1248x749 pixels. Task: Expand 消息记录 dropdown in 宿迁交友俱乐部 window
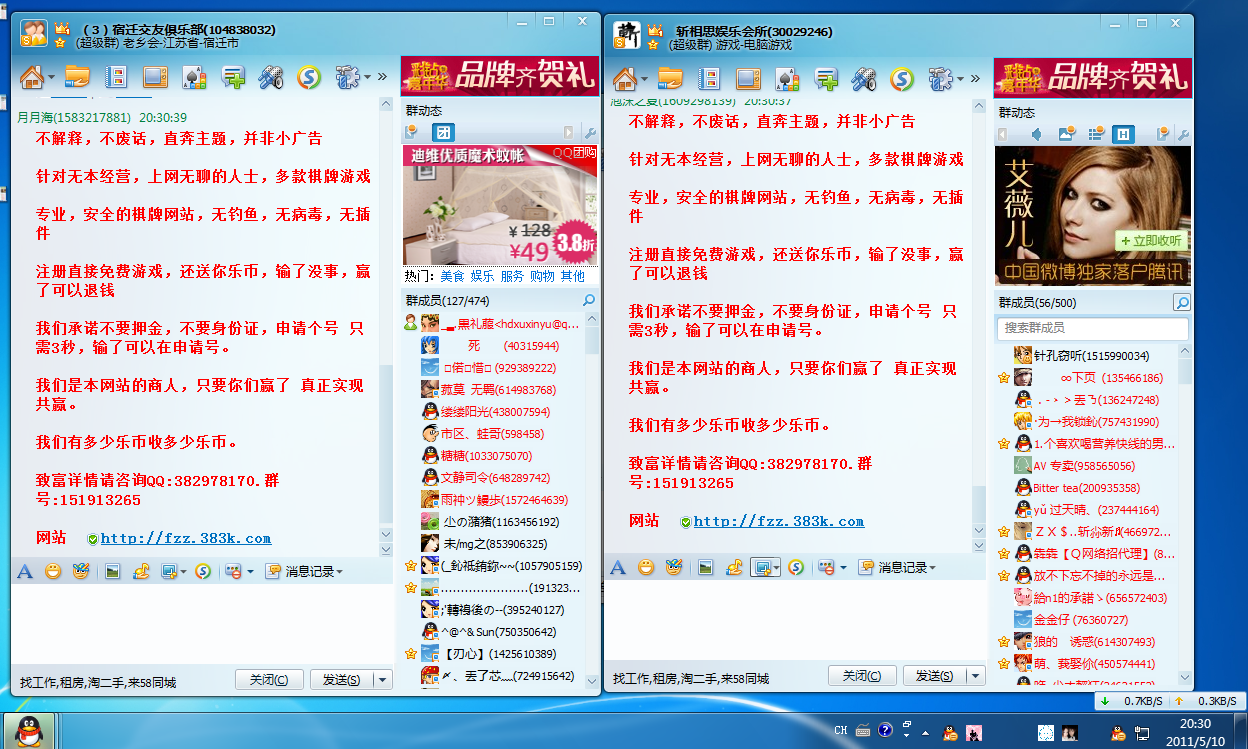click(x=340, y=572)
